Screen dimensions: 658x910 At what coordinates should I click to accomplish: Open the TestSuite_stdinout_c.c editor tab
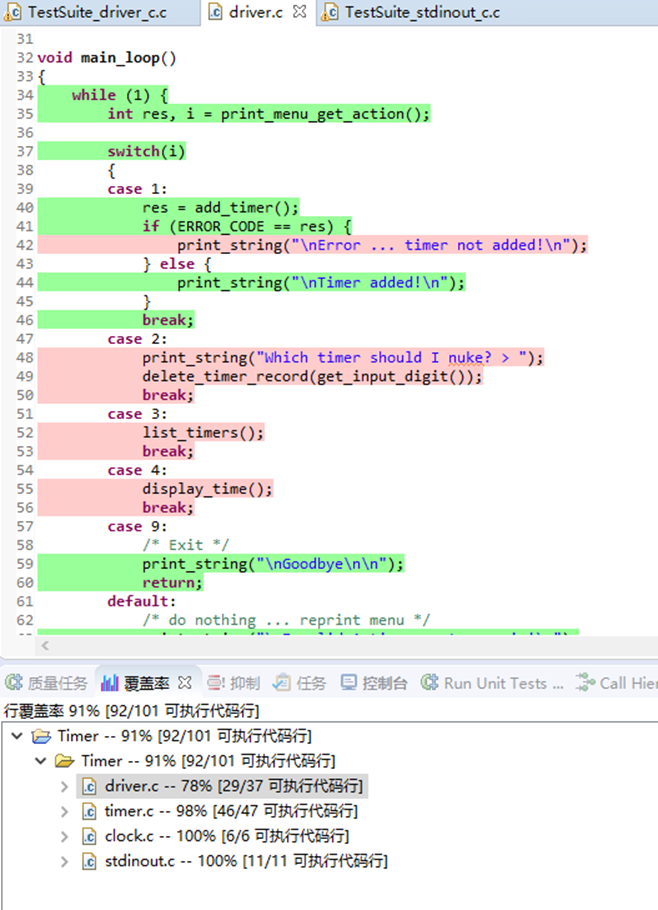click(x=421, y=12)
